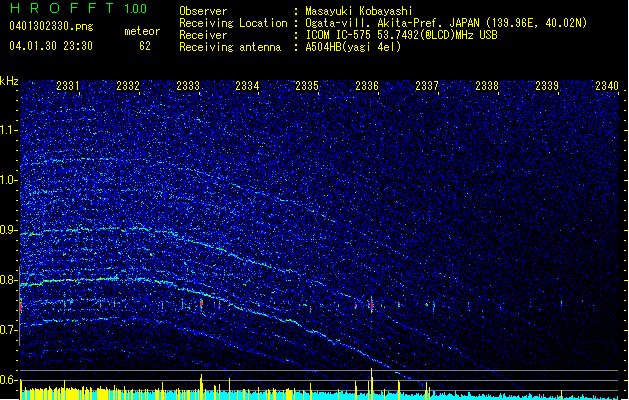Click the Receiver label
629x400 pixels.
[203, 35]
